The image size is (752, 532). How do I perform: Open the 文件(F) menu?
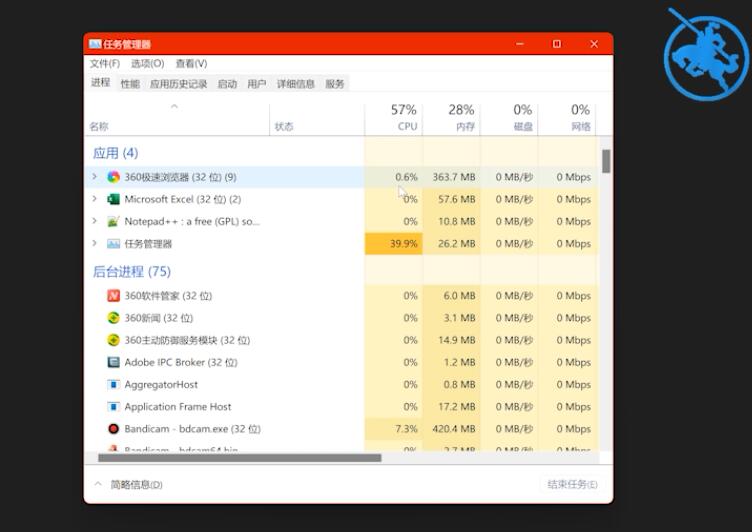[x=105, y=63]
